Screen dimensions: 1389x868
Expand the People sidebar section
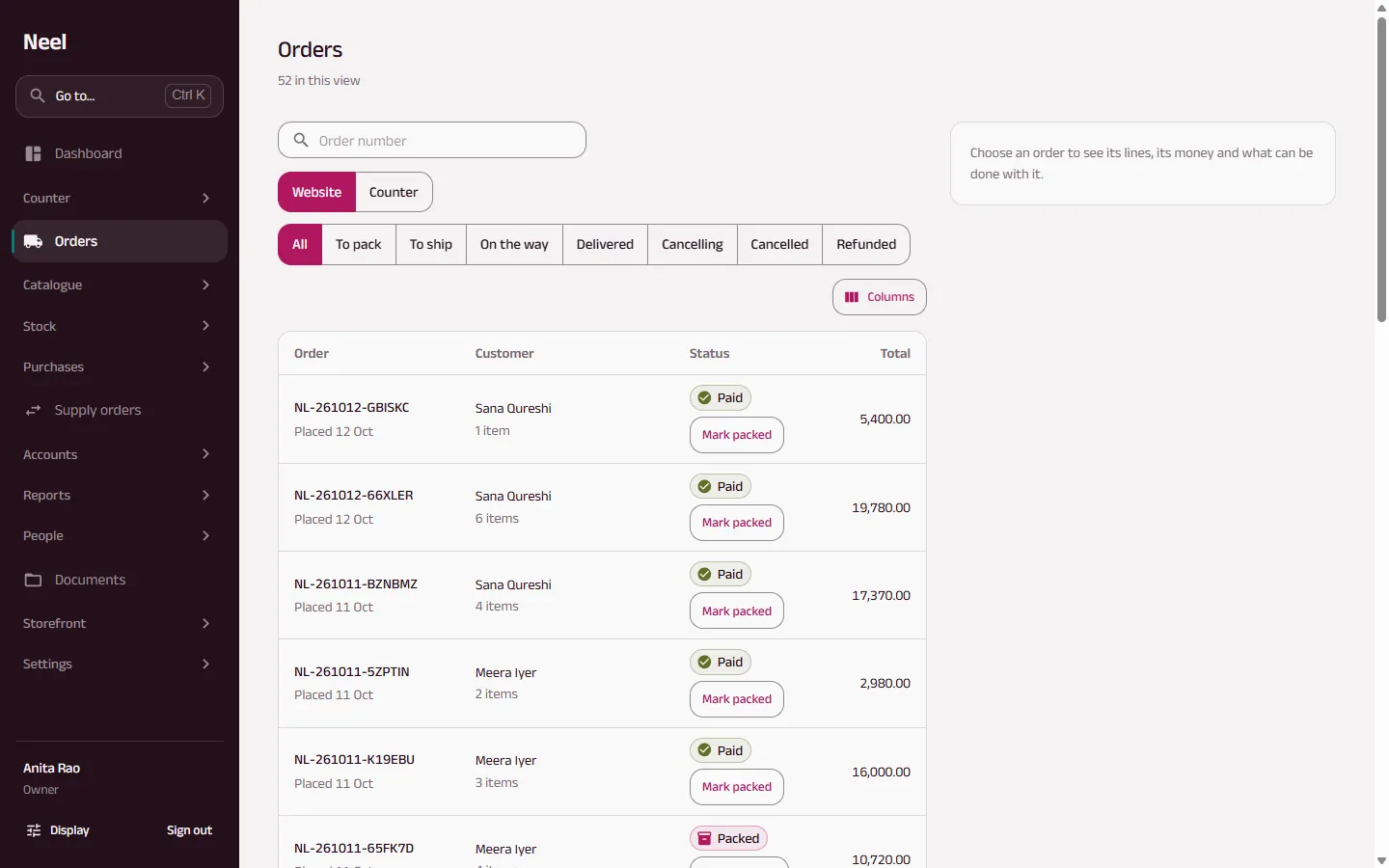click(120, 535)
